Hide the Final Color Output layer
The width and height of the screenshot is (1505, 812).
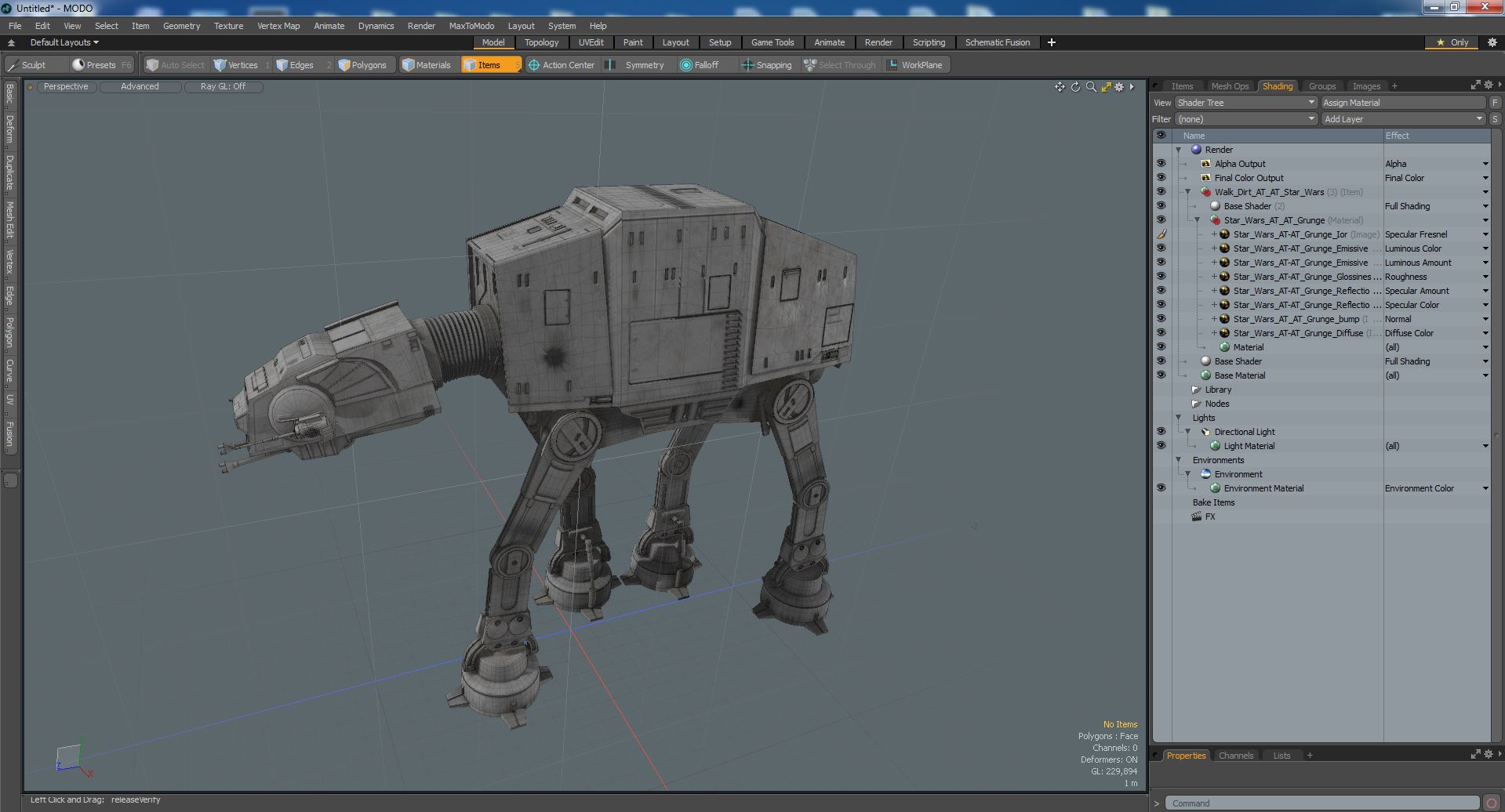coord(1161,178)
